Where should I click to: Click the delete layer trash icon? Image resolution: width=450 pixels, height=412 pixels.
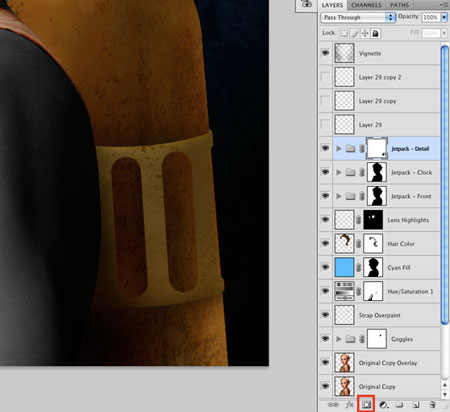click(432, 405)
